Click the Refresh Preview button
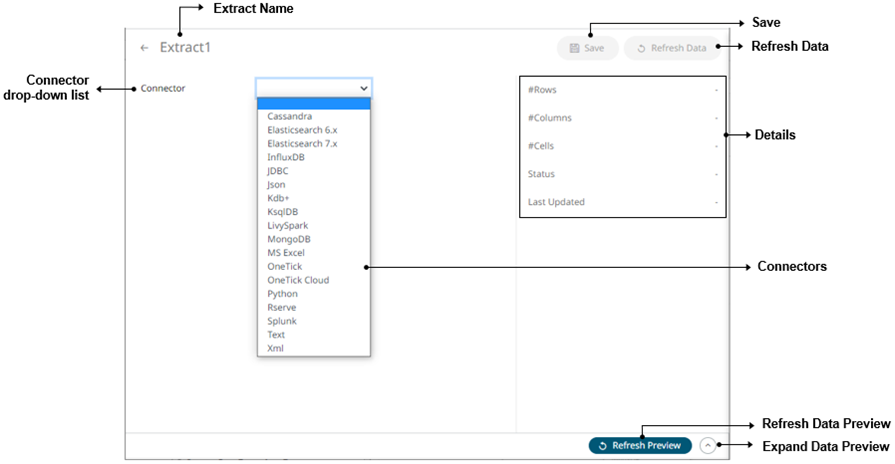 coord(640,445)
